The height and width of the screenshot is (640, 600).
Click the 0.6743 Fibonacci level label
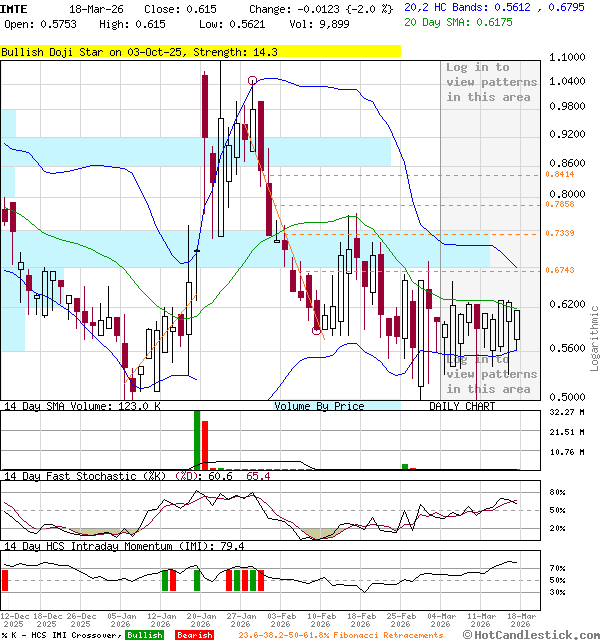[560, 270]
